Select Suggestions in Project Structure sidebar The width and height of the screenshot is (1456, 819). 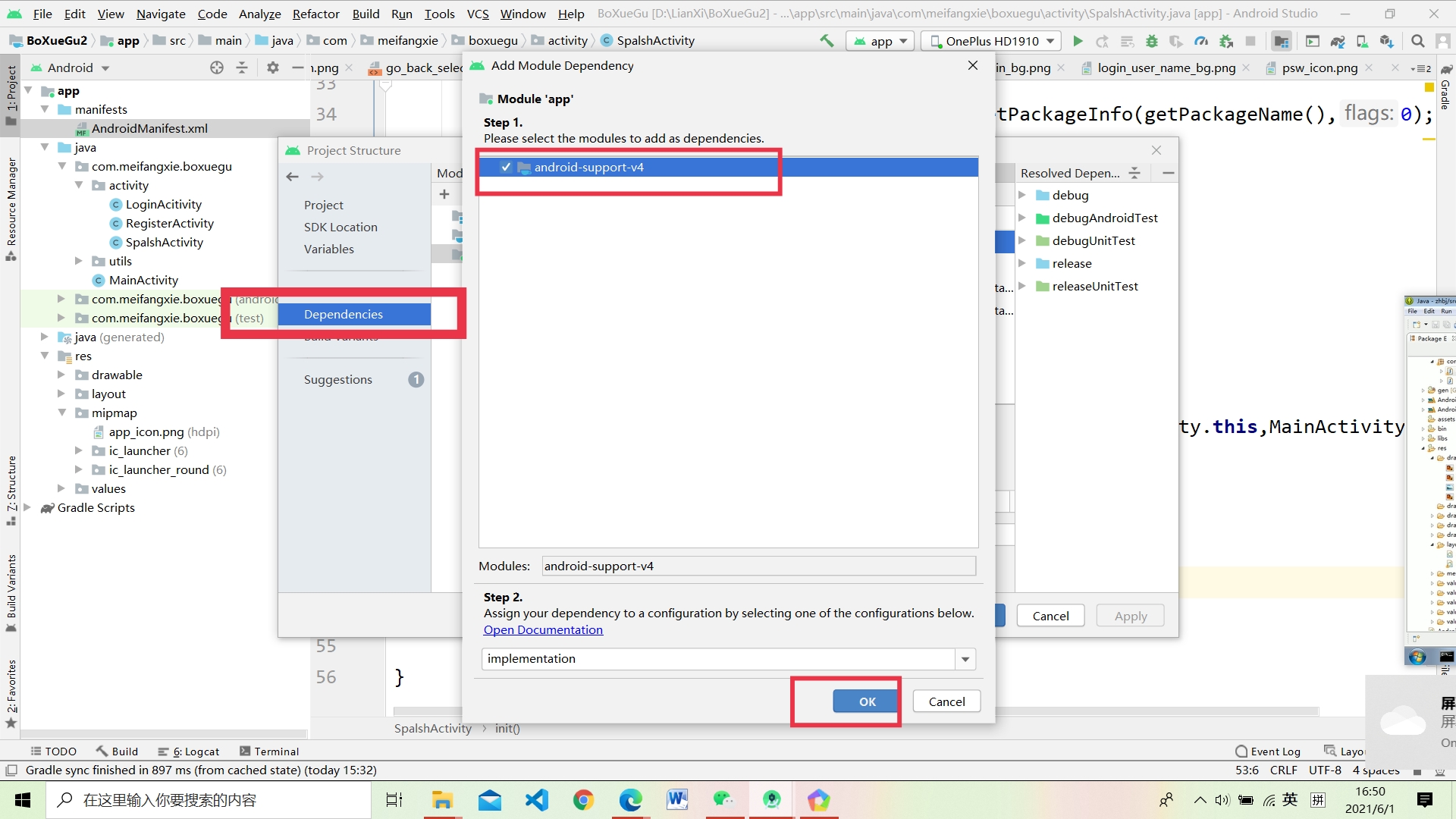coord(338,379)
